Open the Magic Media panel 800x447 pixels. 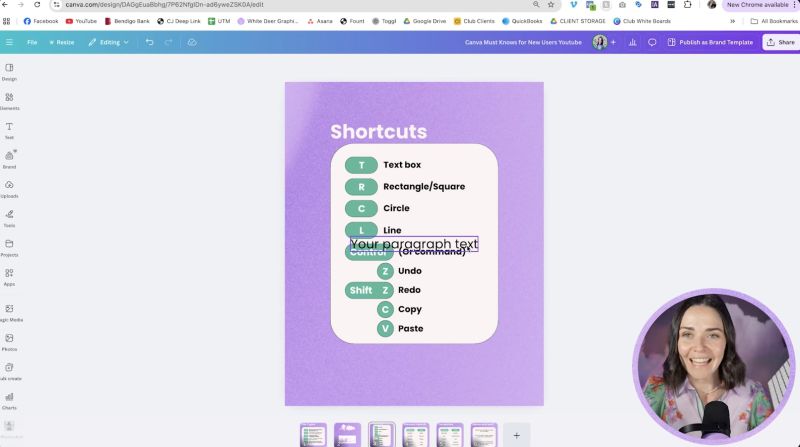tap(9, 313)
